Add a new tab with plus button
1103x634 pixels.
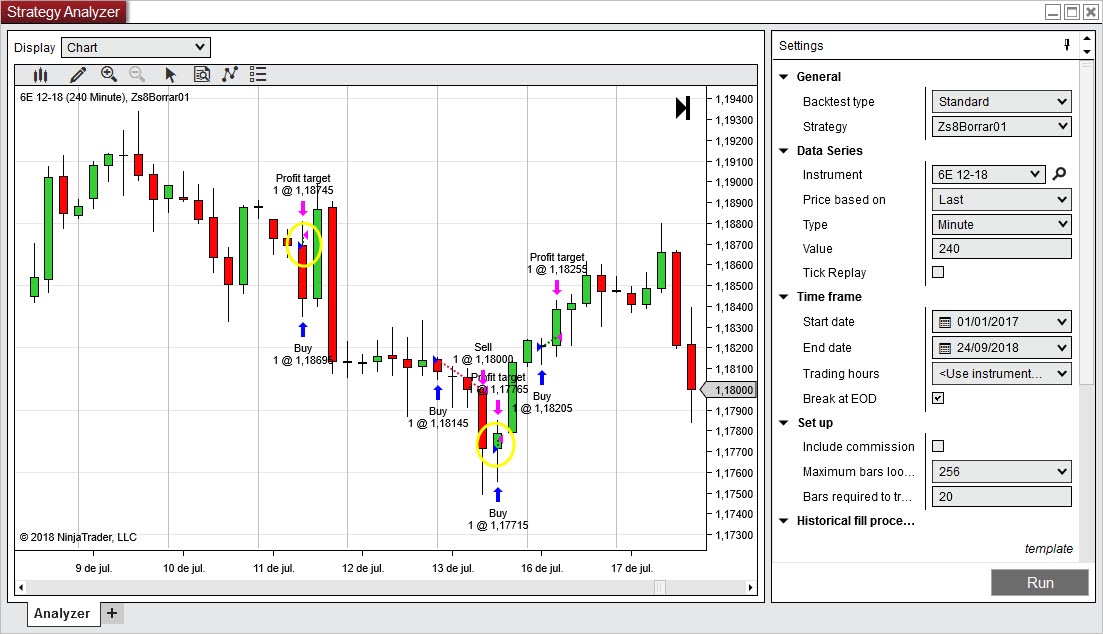click(x=112, y=613)
